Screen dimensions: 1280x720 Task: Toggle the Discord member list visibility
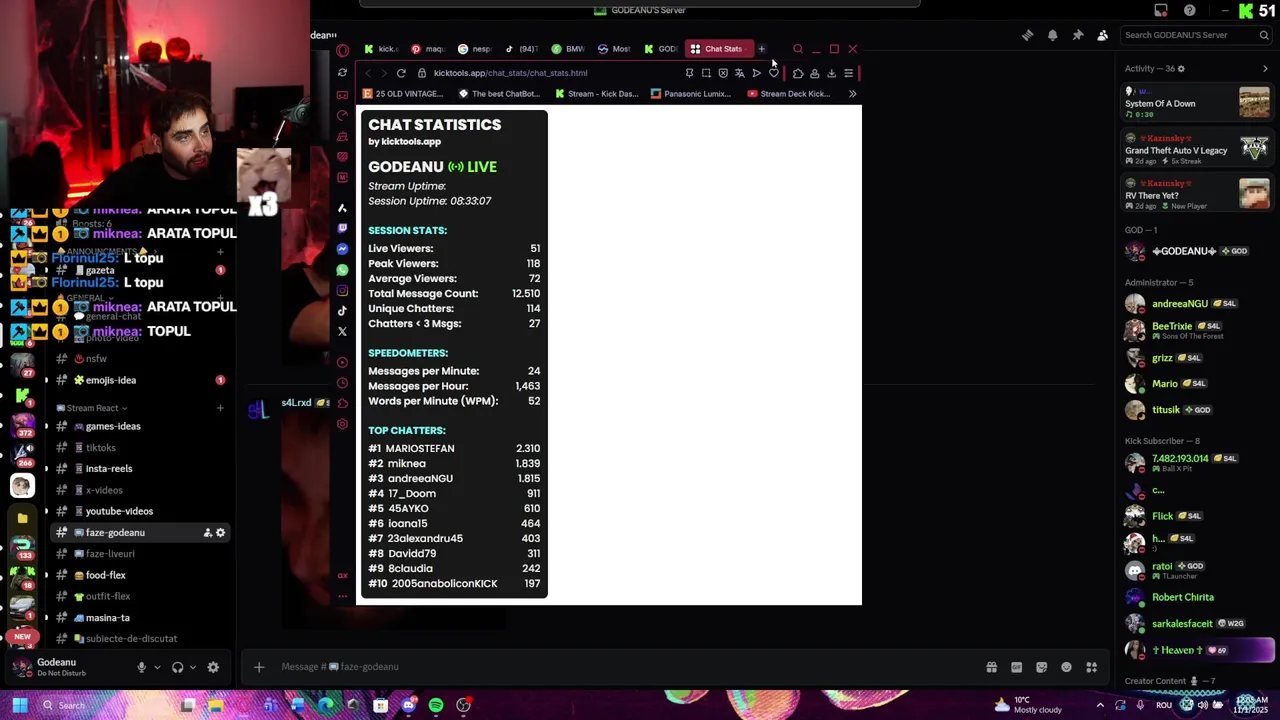(1103, 35)
